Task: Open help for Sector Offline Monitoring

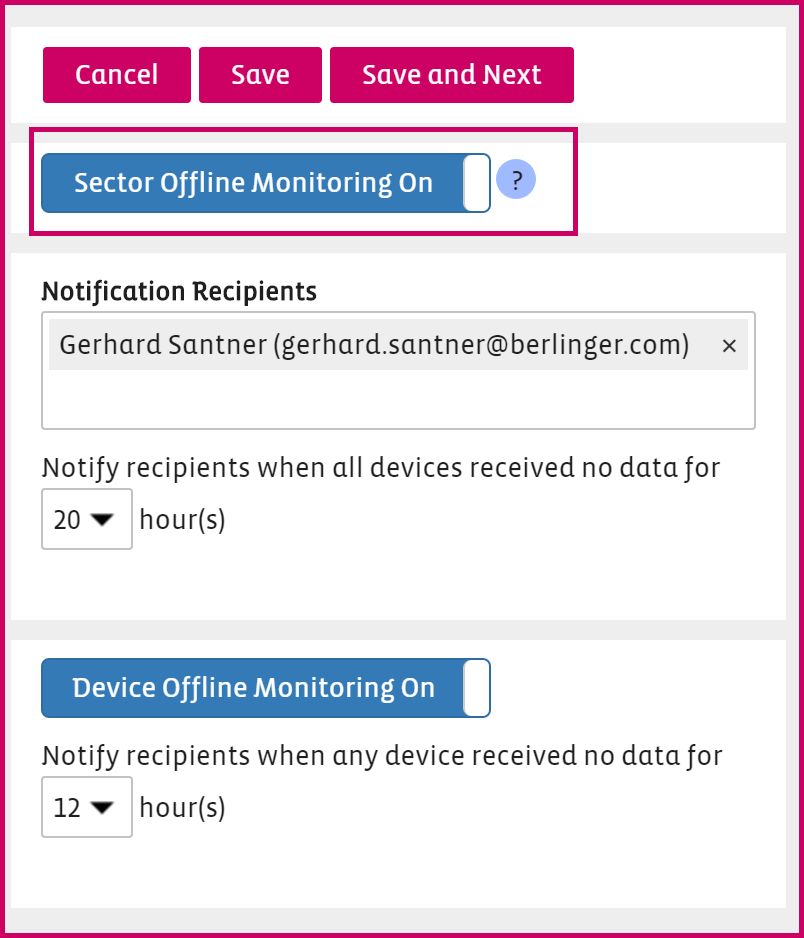Action: tap(516, 179)
